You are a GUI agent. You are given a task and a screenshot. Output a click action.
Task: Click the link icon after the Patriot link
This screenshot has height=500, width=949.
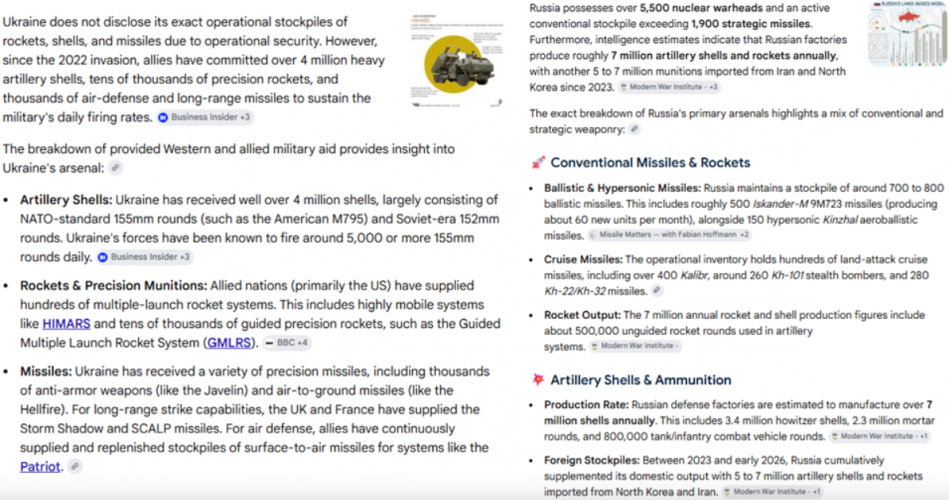(74, 467)
